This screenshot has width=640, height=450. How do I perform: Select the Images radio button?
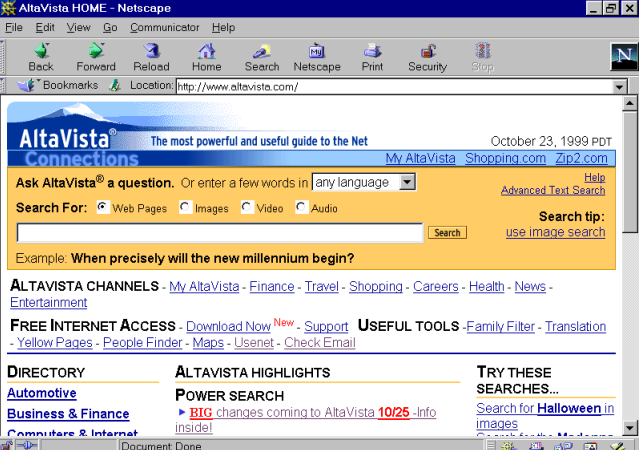(x=185, y=207)
